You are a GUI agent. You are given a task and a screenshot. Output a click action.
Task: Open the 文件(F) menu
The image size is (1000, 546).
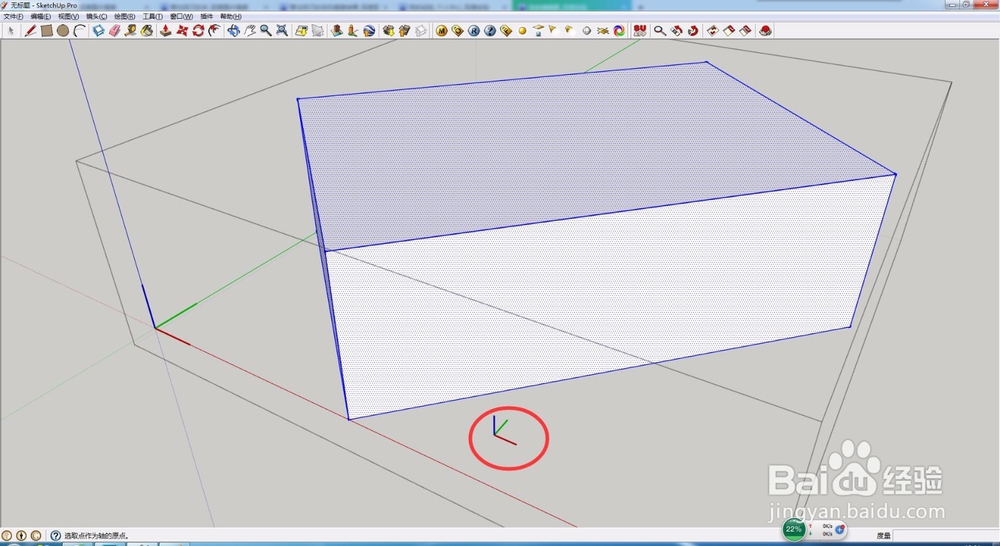tap(13, 17)
